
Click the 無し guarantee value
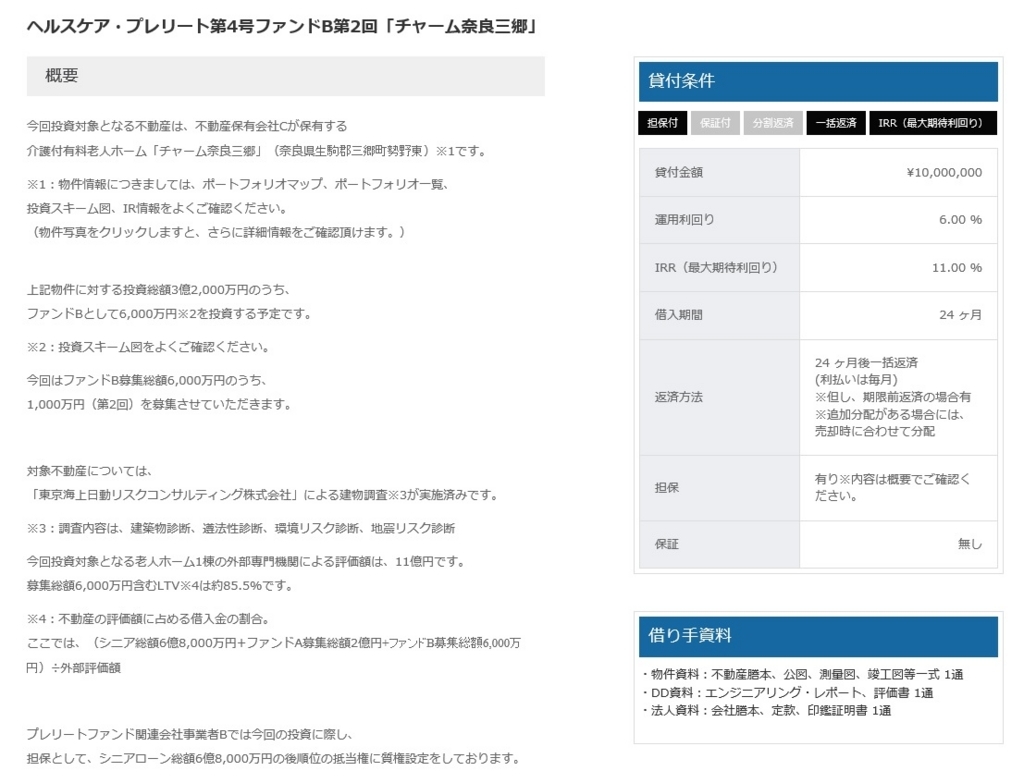(x=970, y=544)
